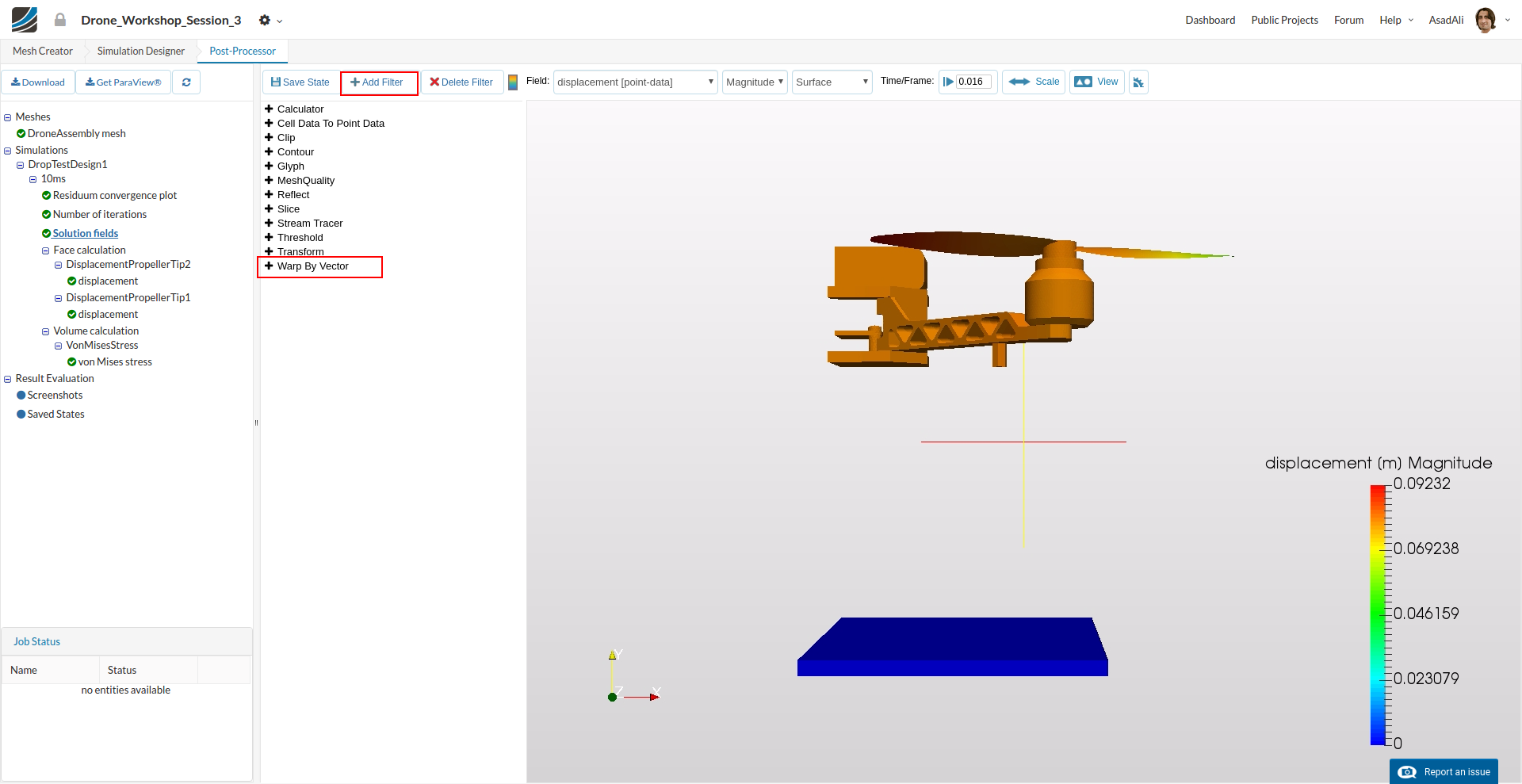The height and width of the screenshot is (784, 1522).
Task: Collapse the Meshes tree node
Action: point(8,117)
